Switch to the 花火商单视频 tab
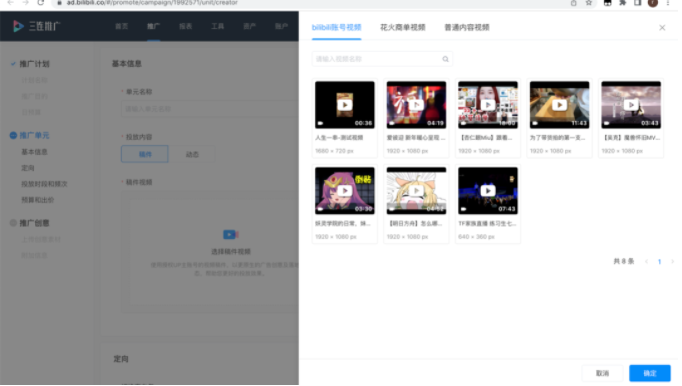 point(403,27)
